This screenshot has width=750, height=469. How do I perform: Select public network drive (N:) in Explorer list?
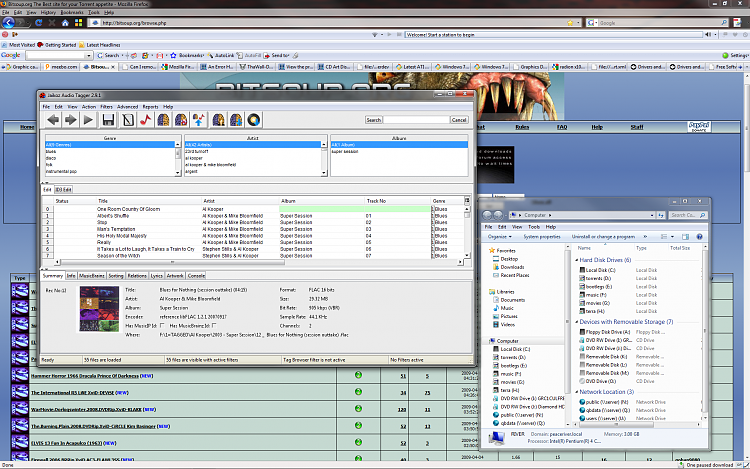tap(604, 402)
